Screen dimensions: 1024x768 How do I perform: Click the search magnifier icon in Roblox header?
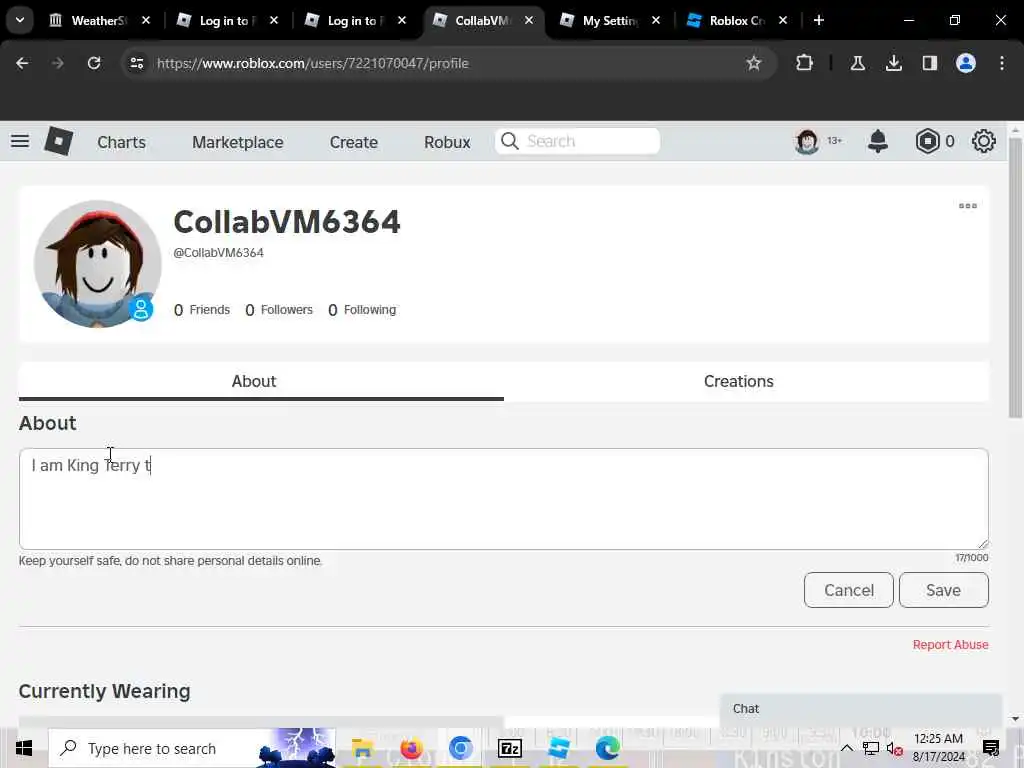coord(510,141)
